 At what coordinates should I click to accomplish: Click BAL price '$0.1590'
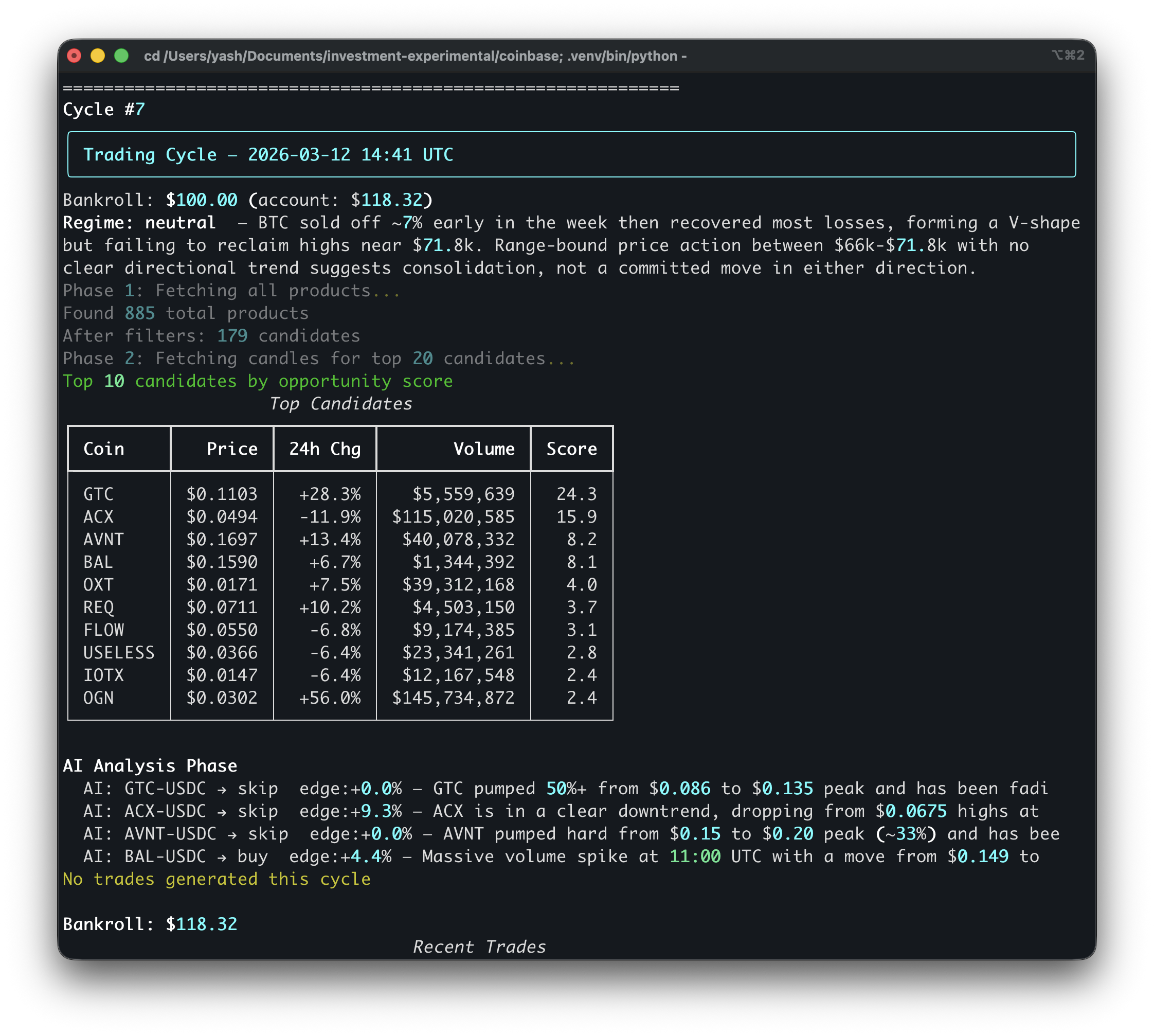pos(222,562)
